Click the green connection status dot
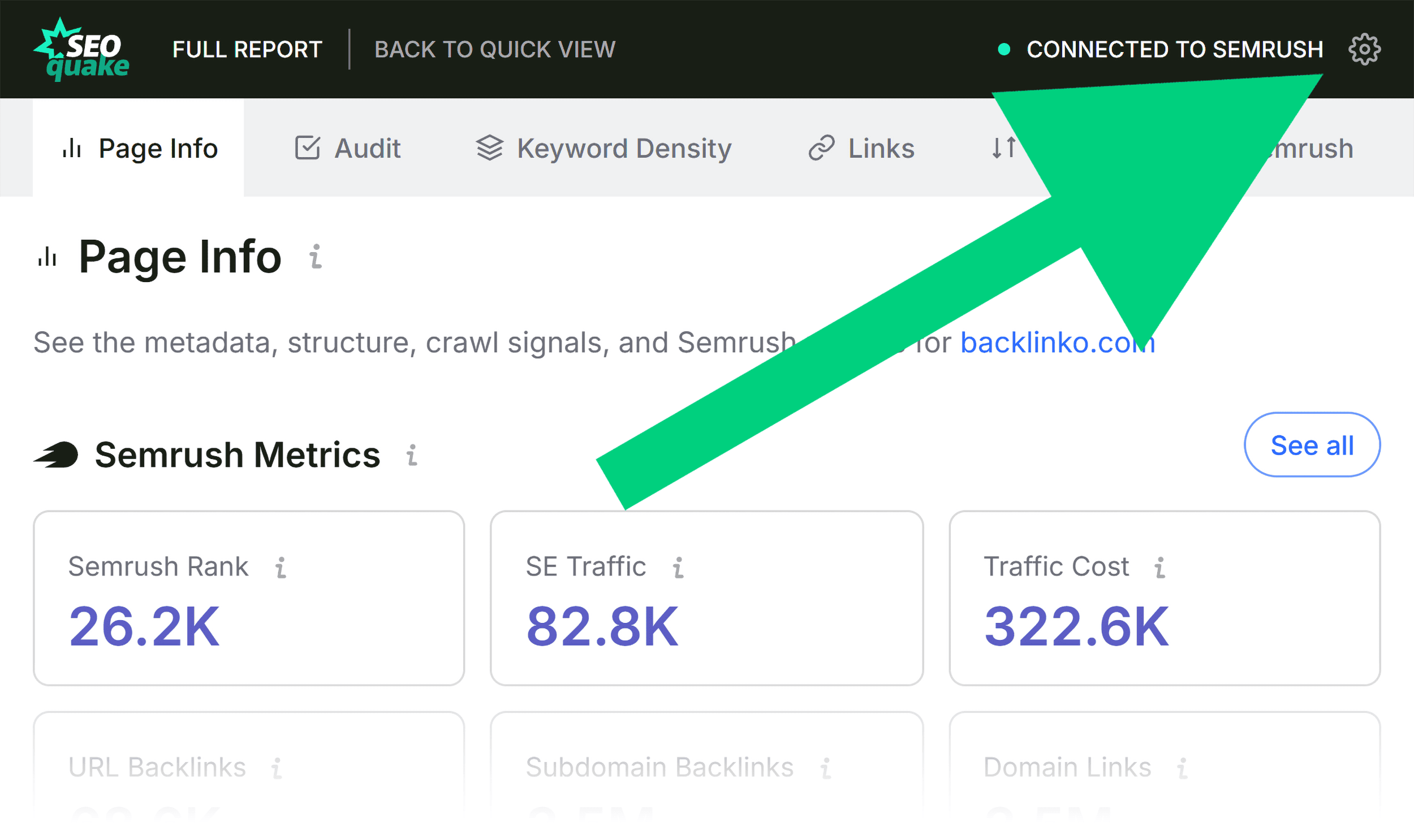 1004,49
